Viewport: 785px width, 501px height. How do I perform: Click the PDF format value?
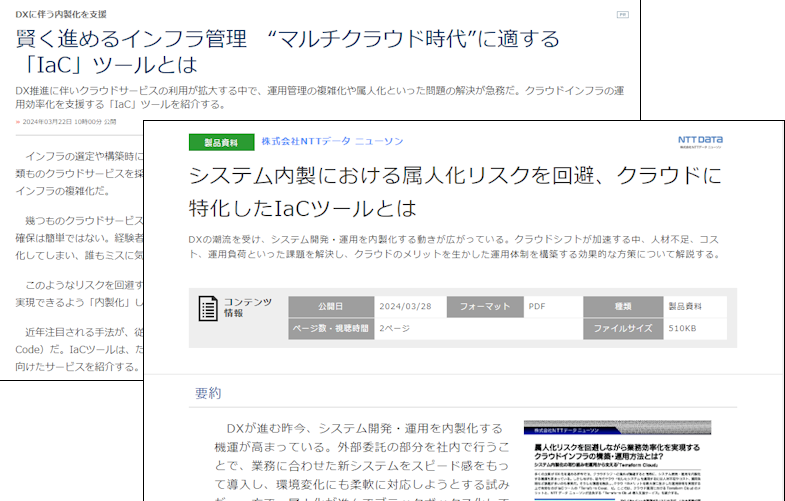click(537, 306)
